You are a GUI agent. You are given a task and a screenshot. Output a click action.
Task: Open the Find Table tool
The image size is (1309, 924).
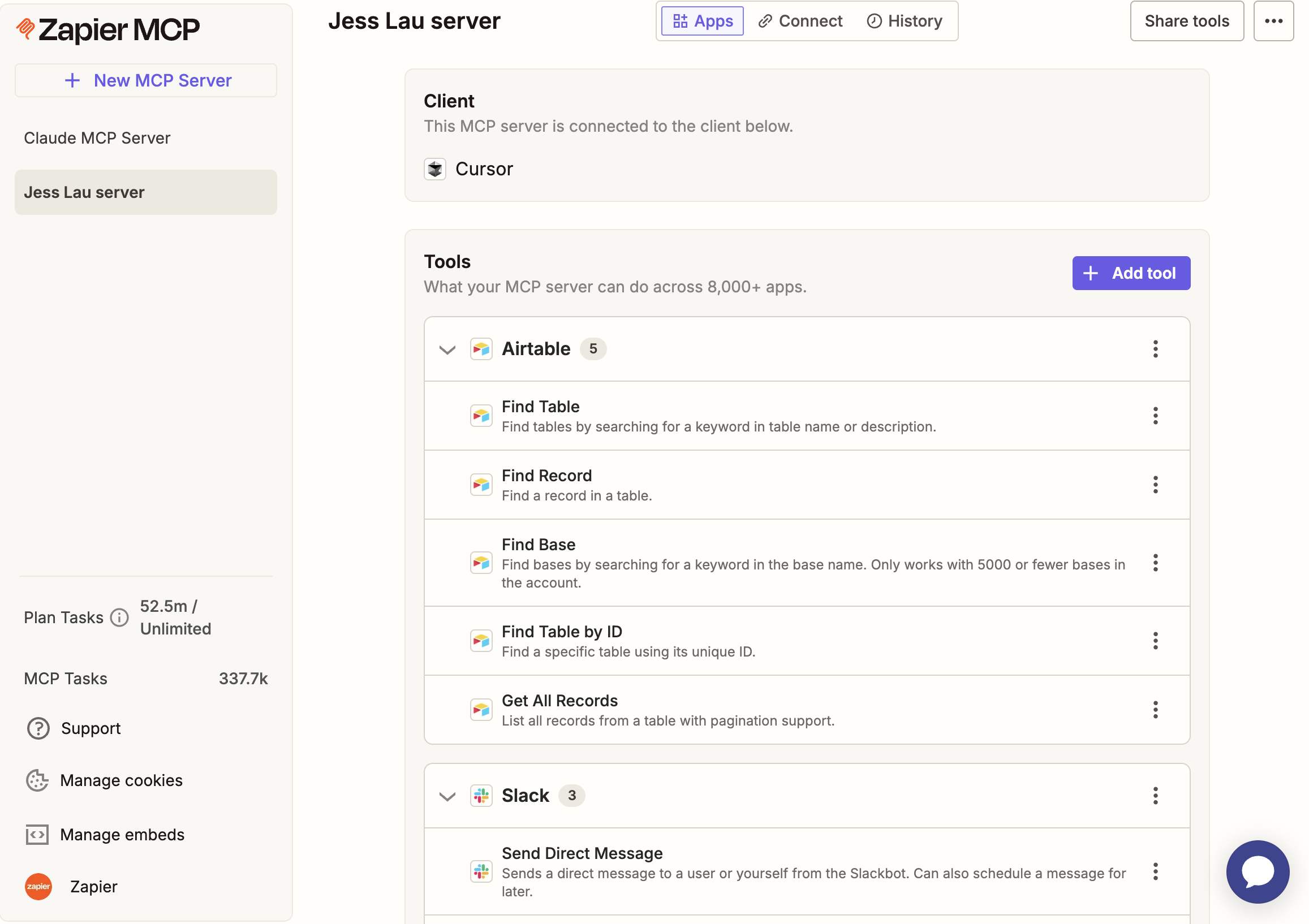pos(807,416)
